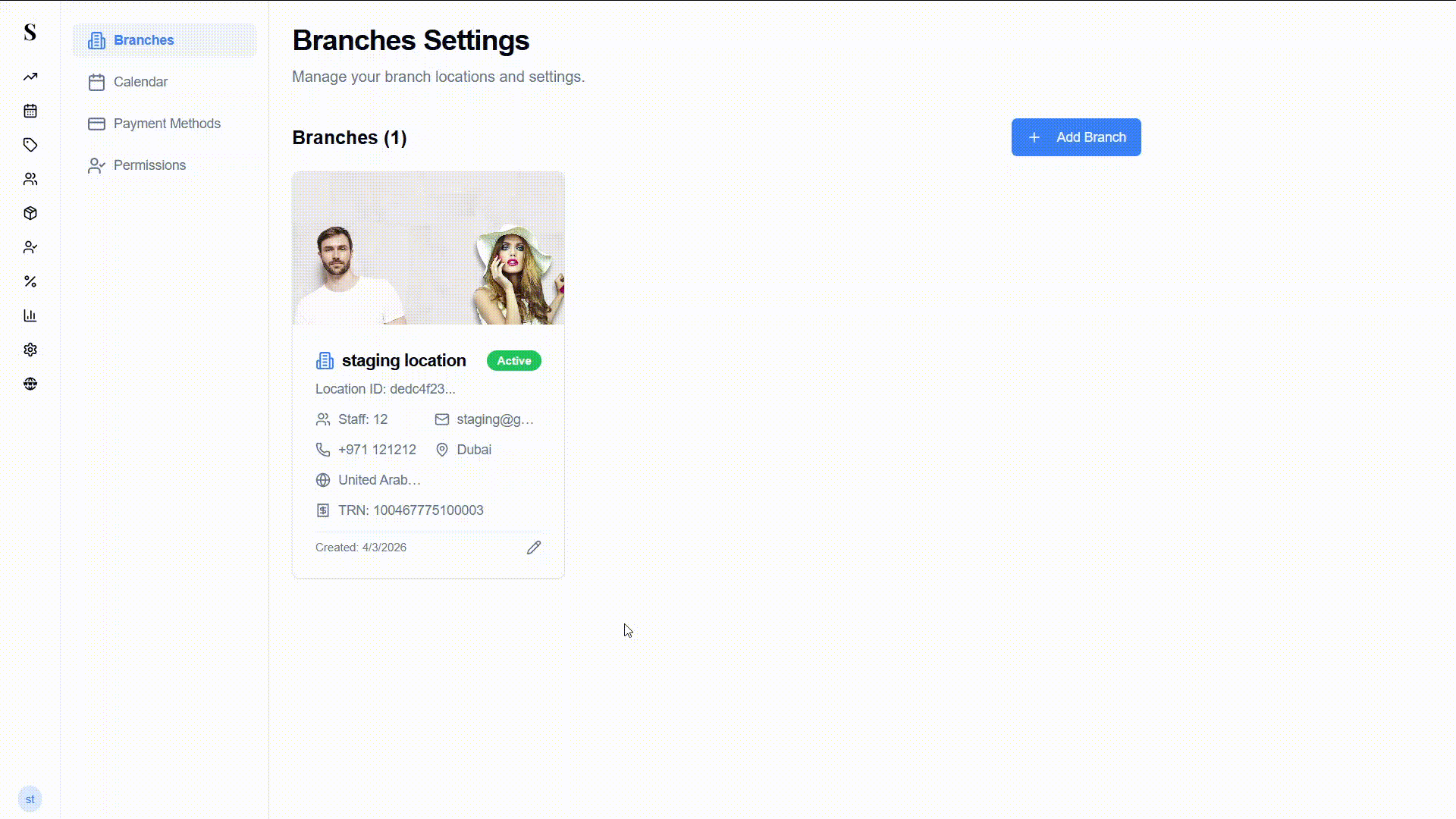Image resolution: width=1456 pixels, height=819 pixels.
Task: Click the Active status badge on the branch card
Action: click(513, 360)
